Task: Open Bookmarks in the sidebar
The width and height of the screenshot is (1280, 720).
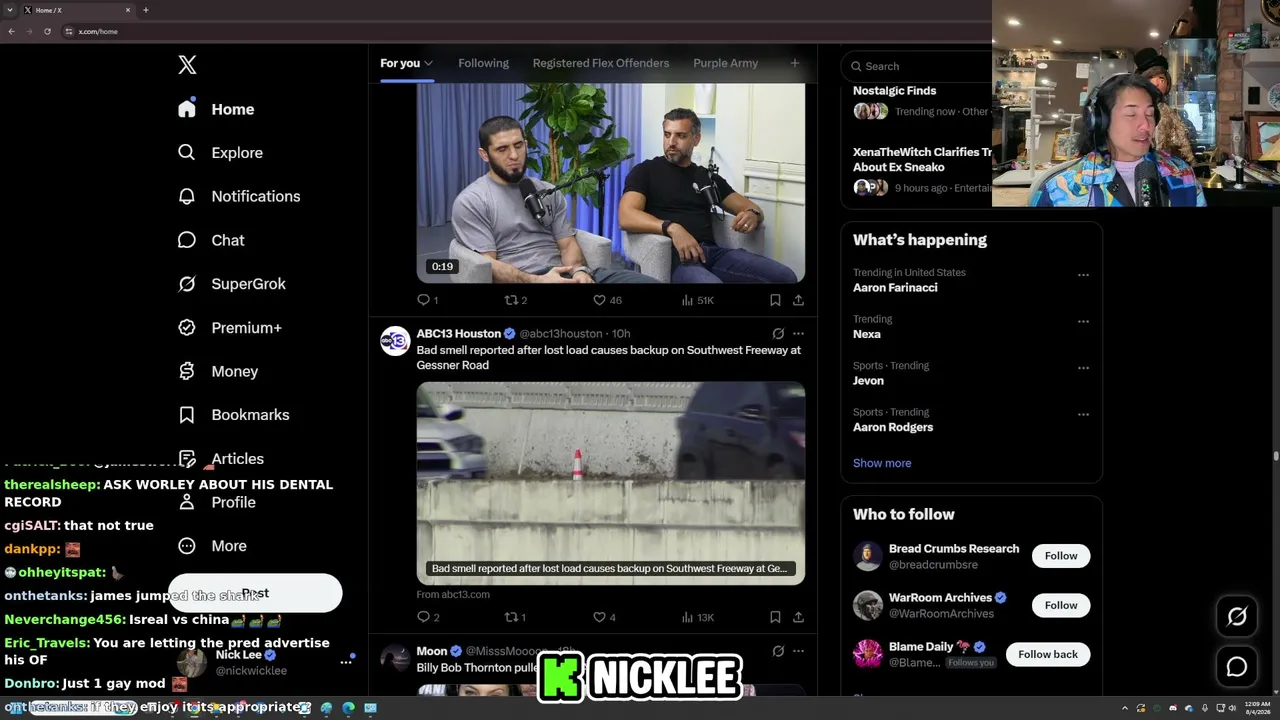Action: point(234,415)
